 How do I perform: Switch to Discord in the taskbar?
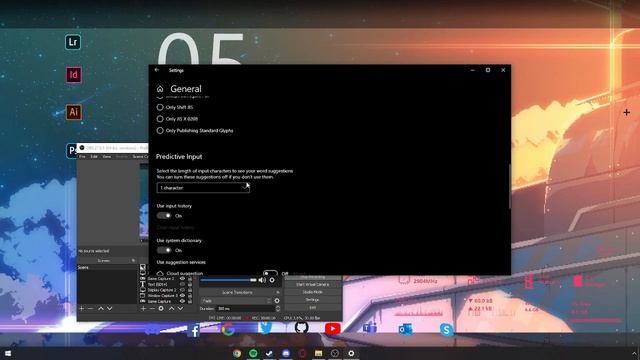[x=286, y=353]
